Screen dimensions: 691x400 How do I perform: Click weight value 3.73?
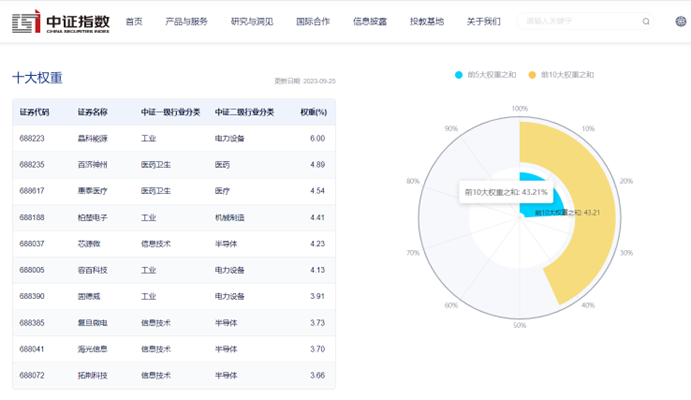(x=317, y=322)
